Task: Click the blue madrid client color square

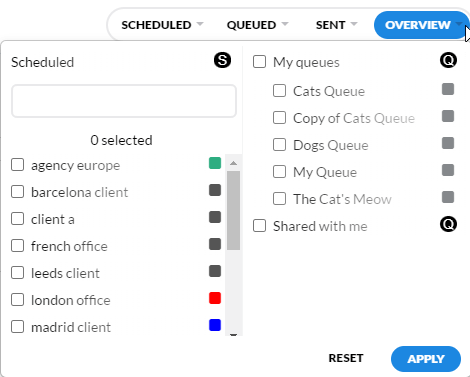Action: click(215, 325)
